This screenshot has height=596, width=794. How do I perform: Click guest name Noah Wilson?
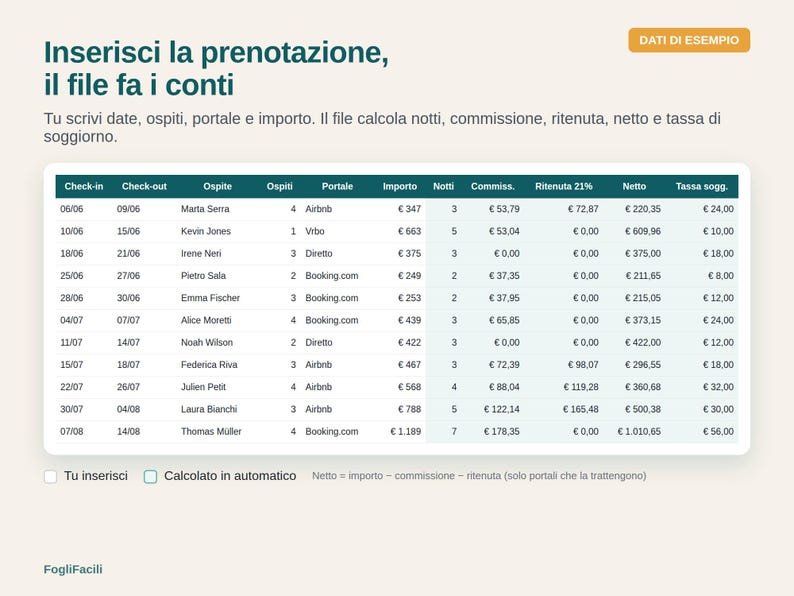click(x=207, y=342)
